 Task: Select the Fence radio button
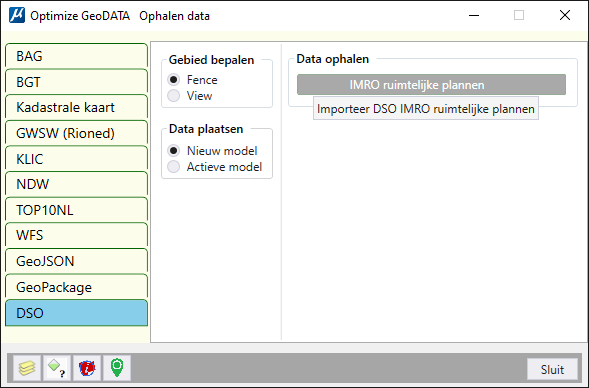[x=174, y=80]
